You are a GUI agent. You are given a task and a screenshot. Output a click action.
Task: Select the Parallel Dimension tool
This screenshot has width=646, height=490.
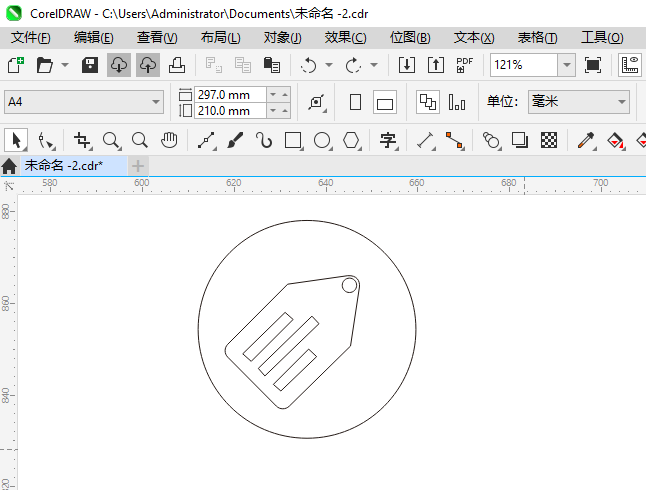(x=426, y=141)
